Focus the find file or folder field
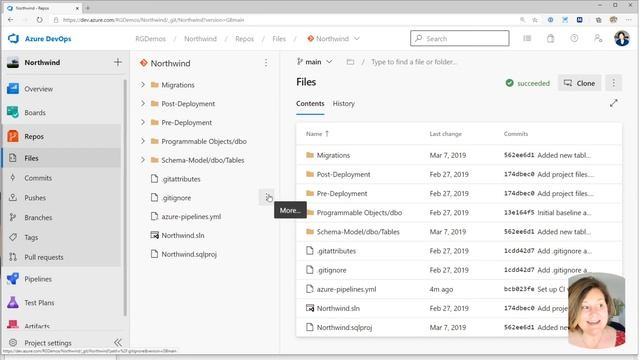The height and width of the screenshot is (360, 640). (414, 62)
